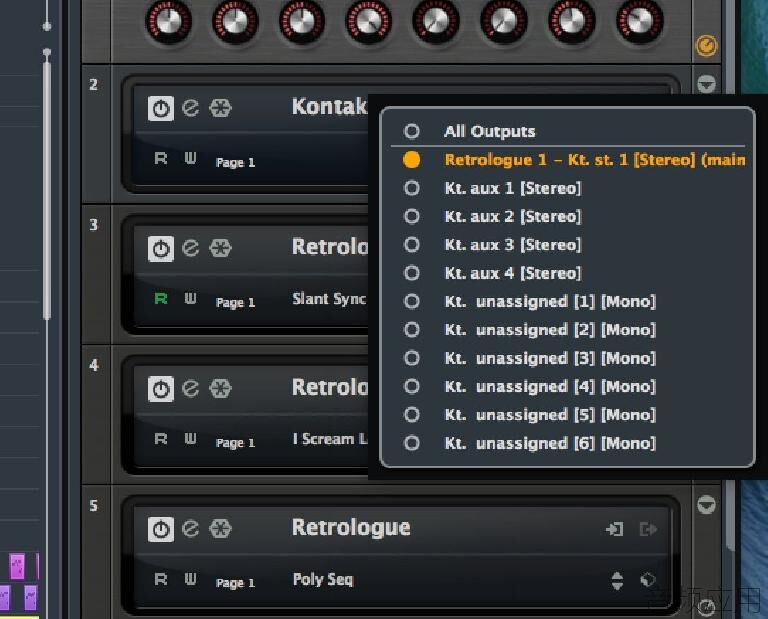Open the Slant Sync preset name on slot 3
768x619 pixels.
[x=329, y=299]
